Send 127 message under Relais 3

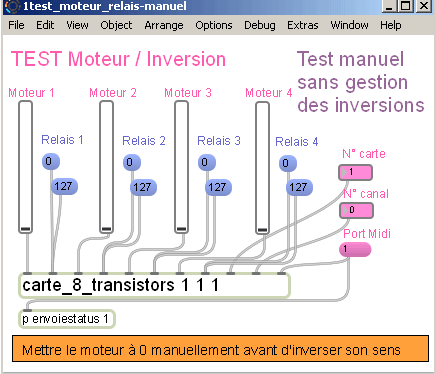218,187
